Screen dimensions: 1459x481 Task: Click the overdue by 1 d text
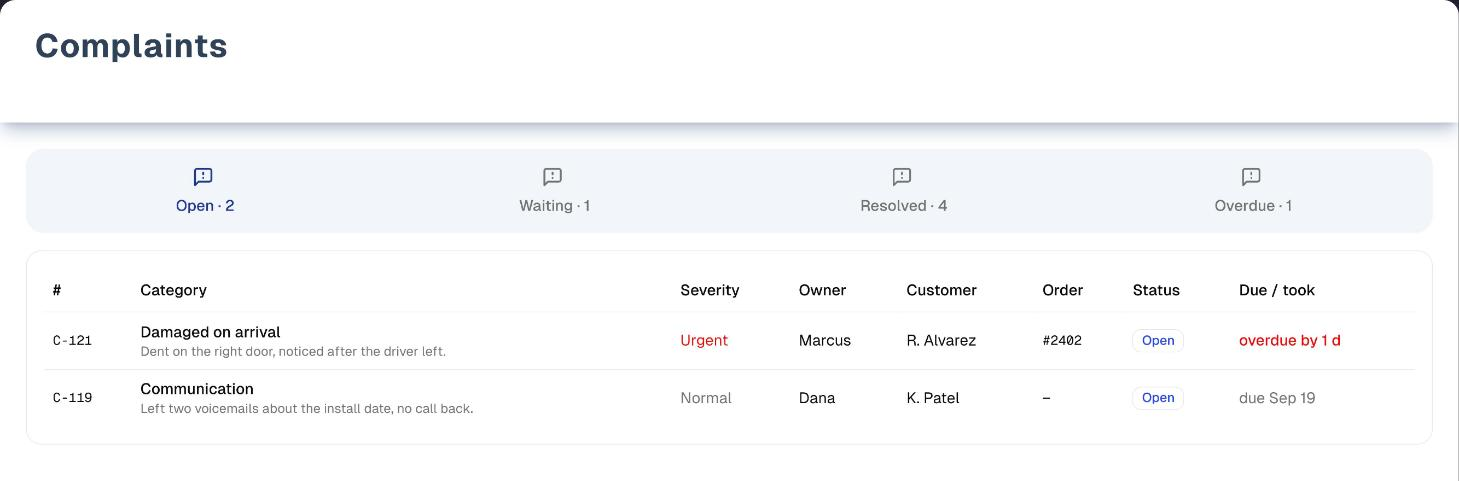click(x=1290, y=341)
